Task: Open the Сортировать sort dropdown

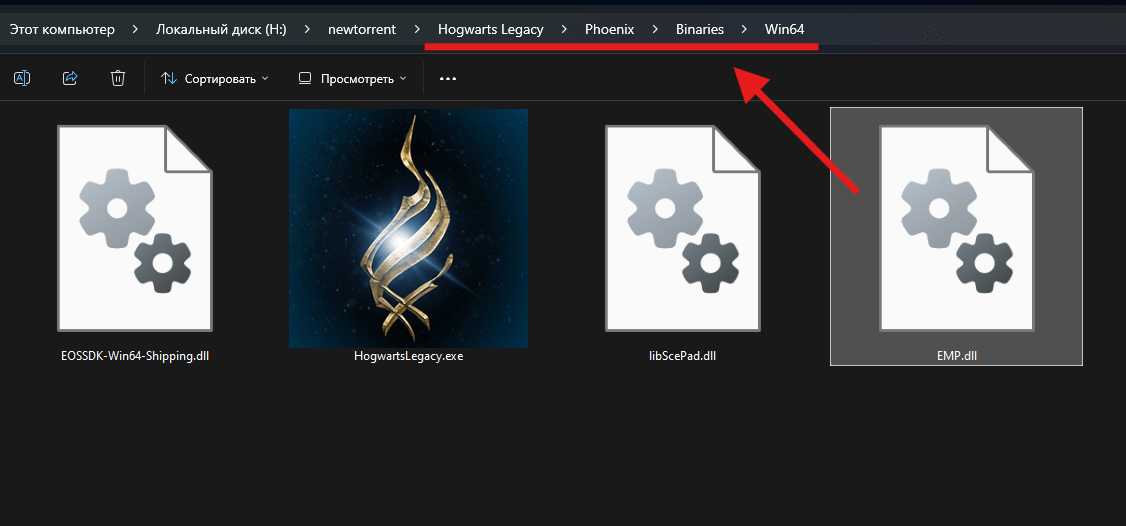Action: tap(215, 78)
